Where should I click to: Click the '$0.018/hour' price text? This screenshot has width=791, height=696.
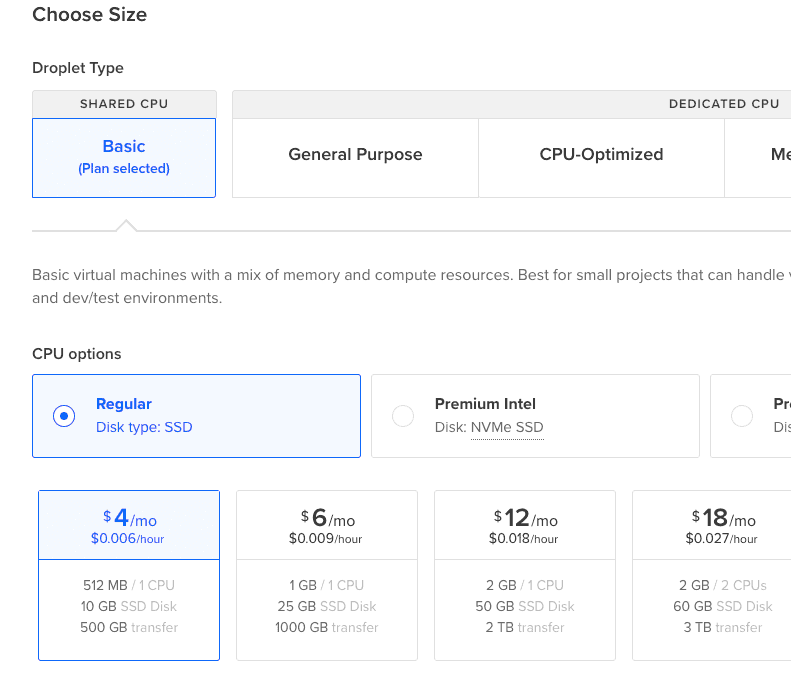[524, 539]
